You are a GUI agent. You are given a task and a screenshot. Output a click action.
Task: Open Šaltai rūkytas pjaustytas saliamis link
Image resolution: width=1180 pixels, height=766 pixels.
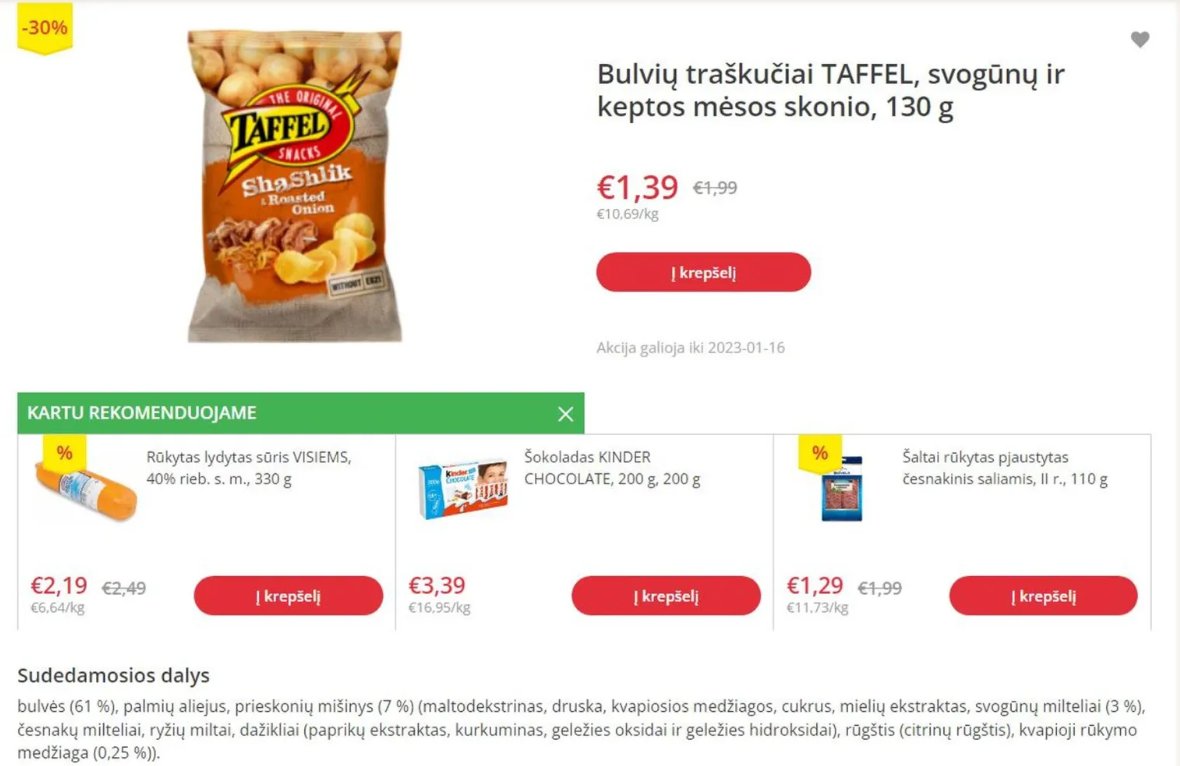1005,468
